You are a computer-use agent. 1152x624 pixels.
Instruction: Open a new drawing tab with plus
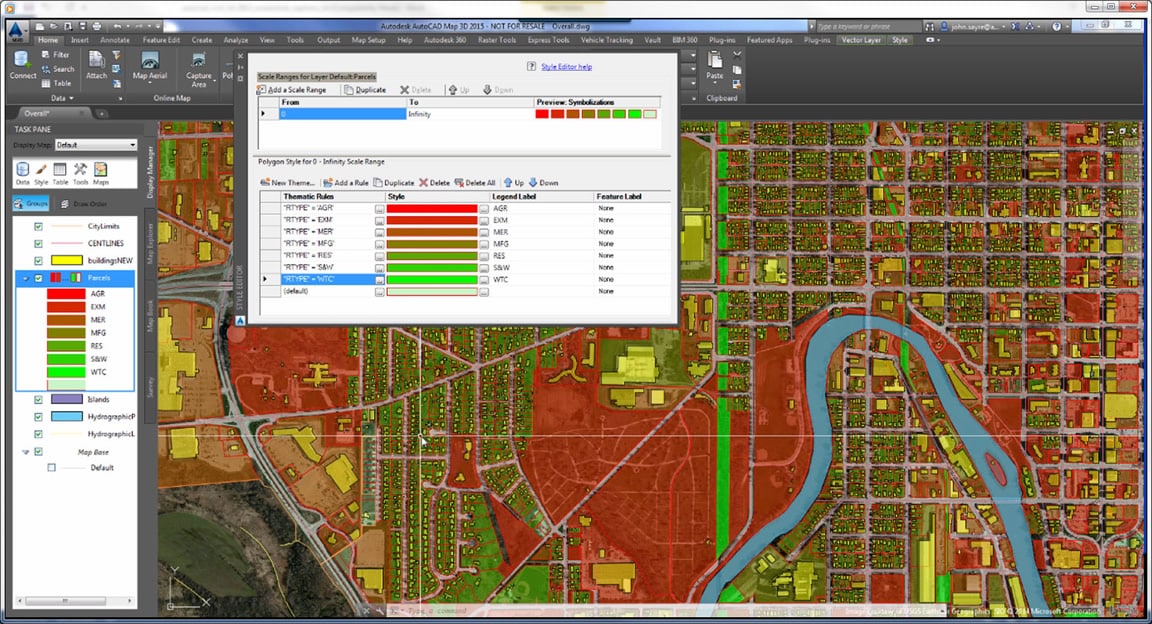click(x=101, y=113)
